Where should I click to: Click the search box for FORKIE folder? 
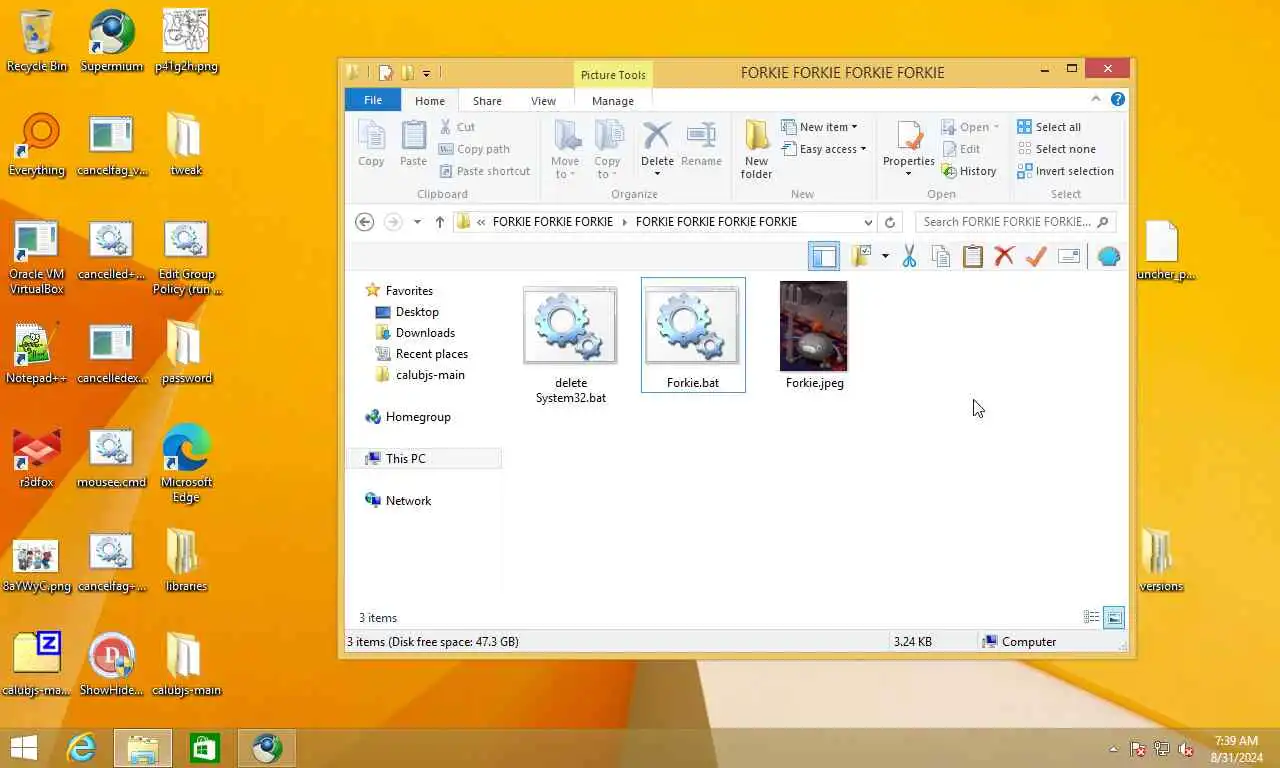tap(1015, 222)
